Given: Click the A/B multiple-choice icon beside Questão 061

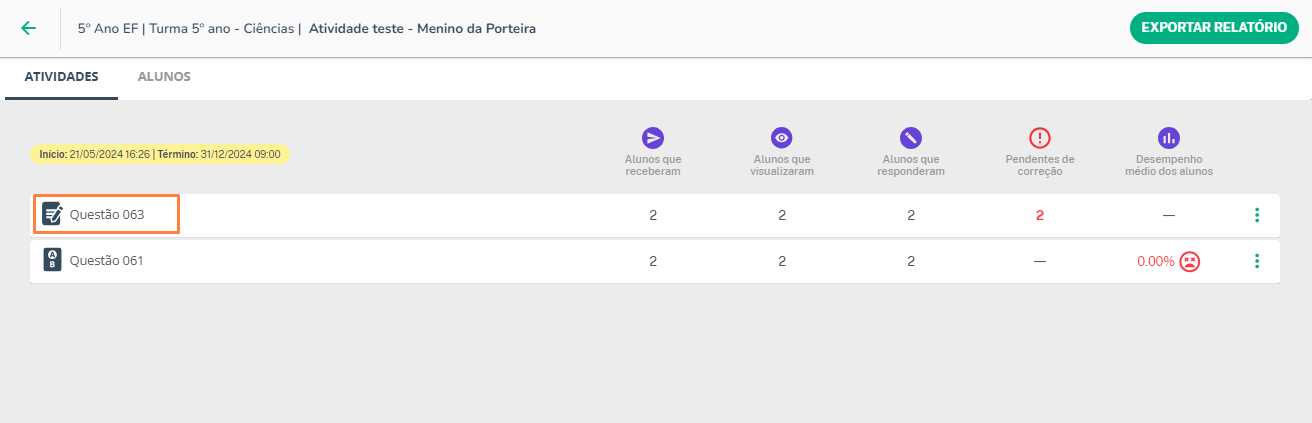Looking at the screenshot, I should (x=52, y=260).
